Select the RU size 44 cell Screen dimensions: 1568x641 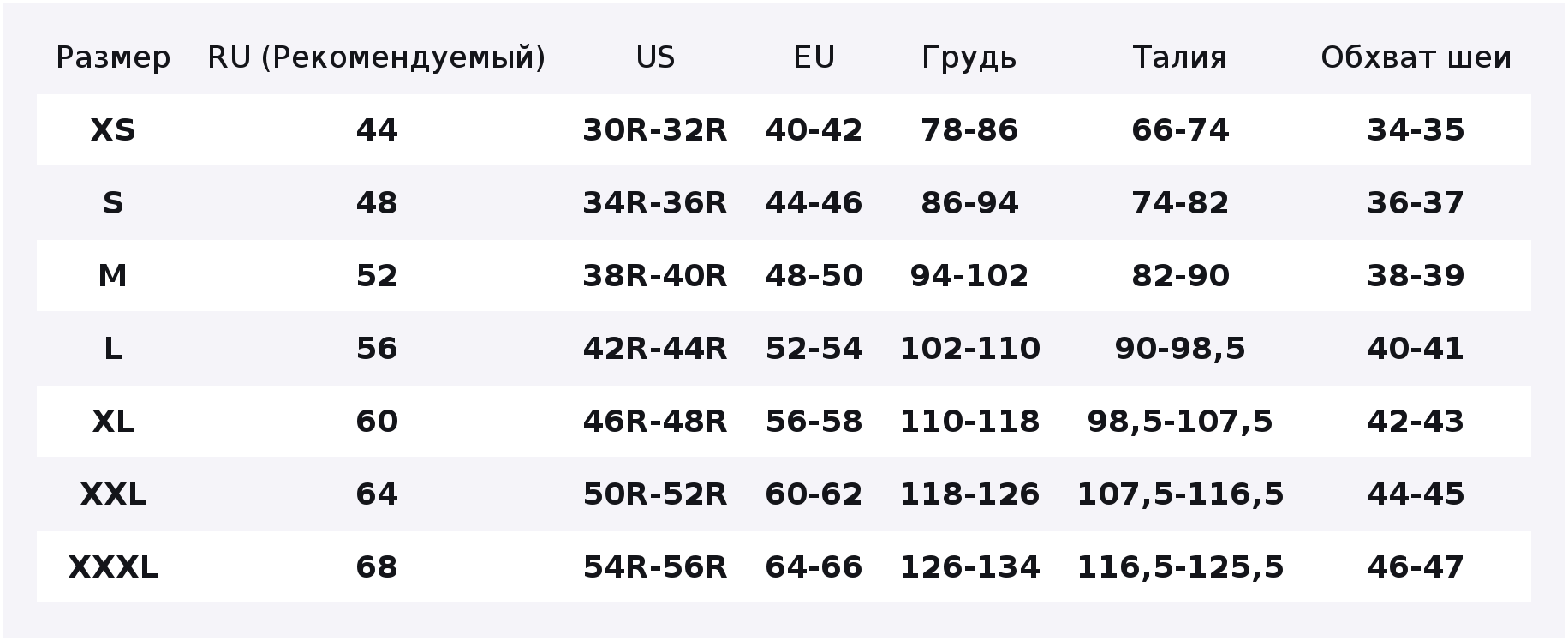tap(377, 130)
